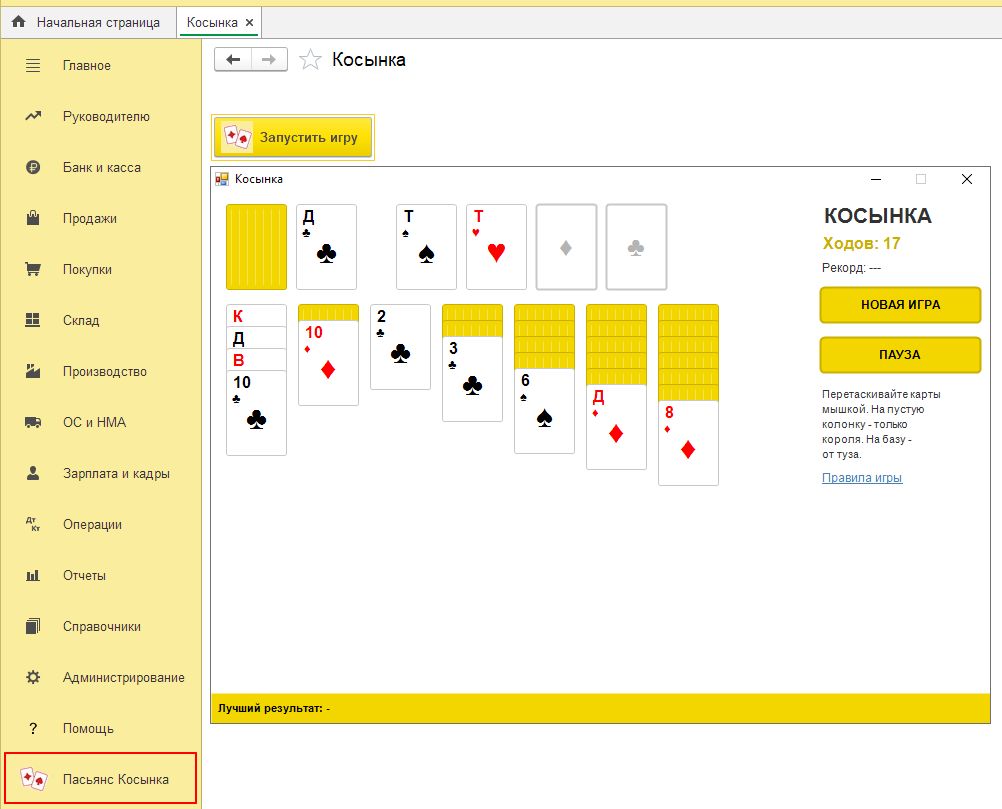Click the forward arrow navigation button
The width and height of the screenshot is (1002, 809).
pyautogui.click(x=269, y=59)
